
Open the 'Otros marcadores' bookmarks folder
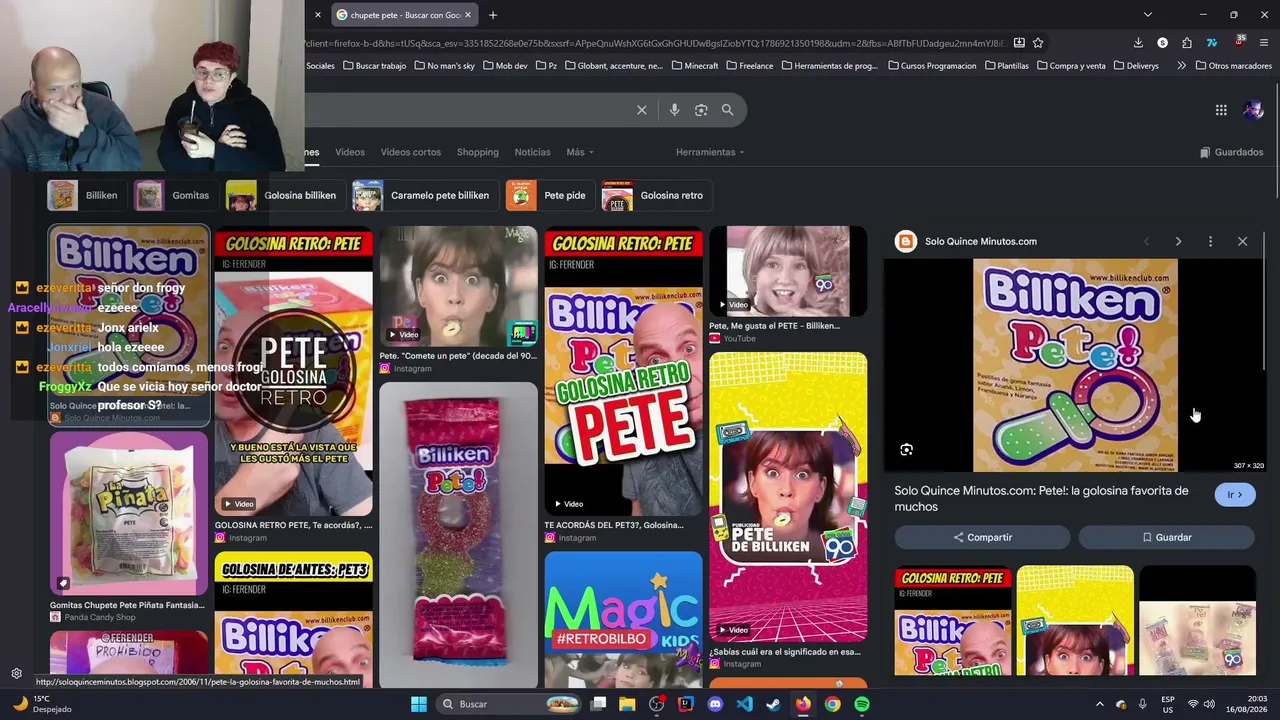1232,66
